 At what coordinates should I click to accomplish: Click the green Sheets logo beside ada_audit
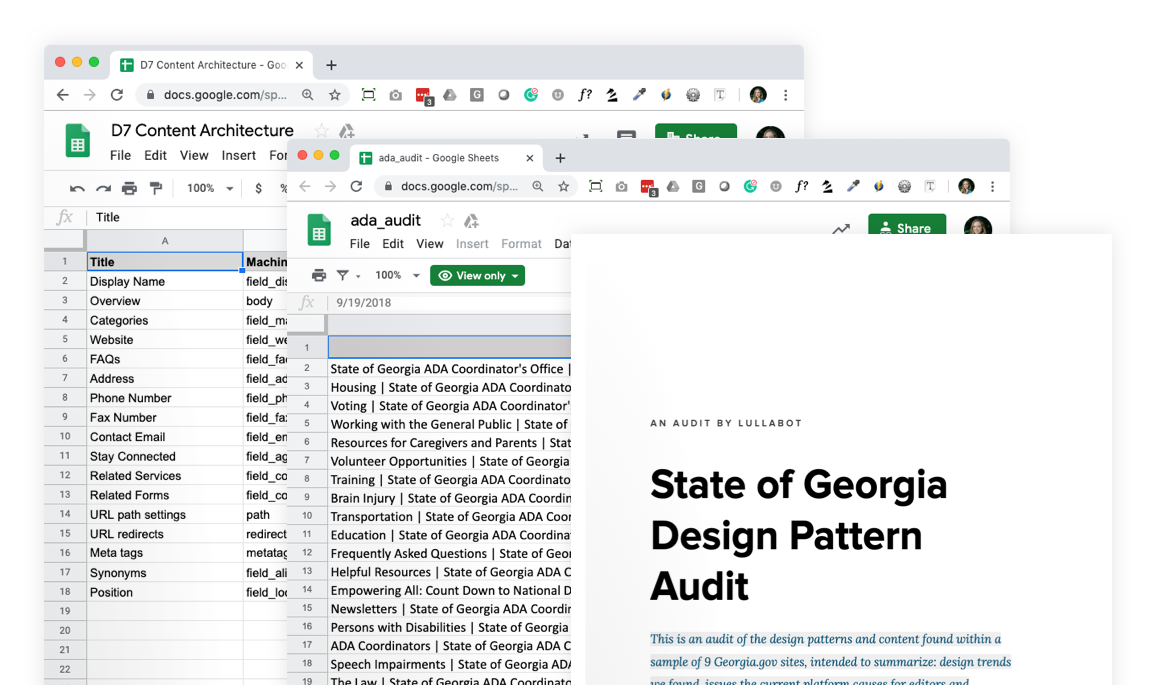(x=318, y=230)
